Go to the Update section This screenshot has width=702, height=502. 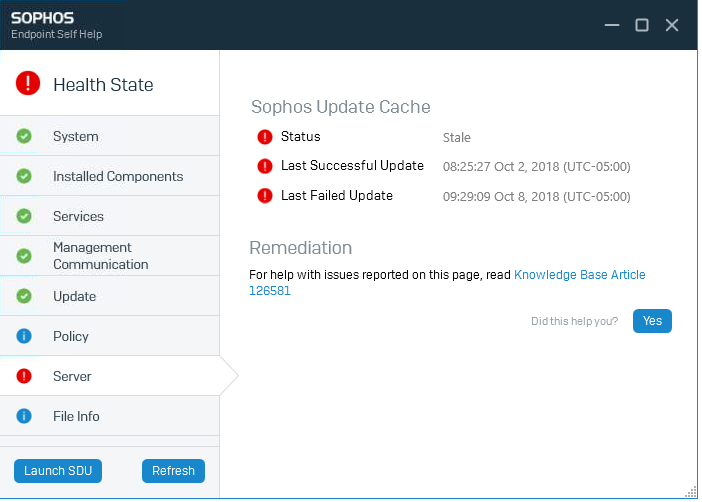(x=110, y=296)
